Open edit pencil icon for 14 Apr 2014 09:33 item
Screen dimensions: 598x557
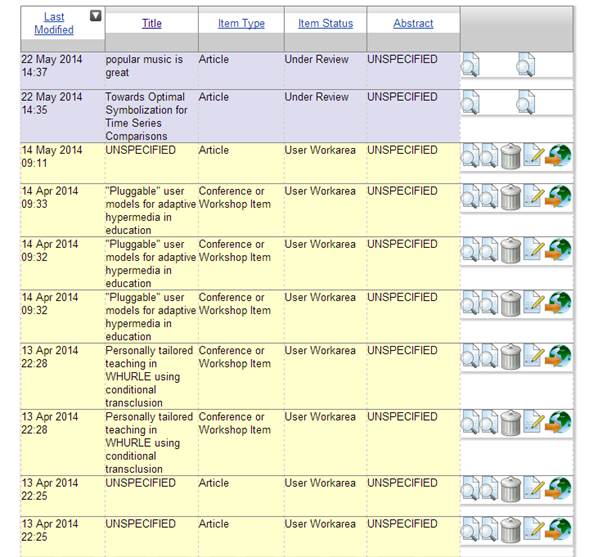point(534,195)
